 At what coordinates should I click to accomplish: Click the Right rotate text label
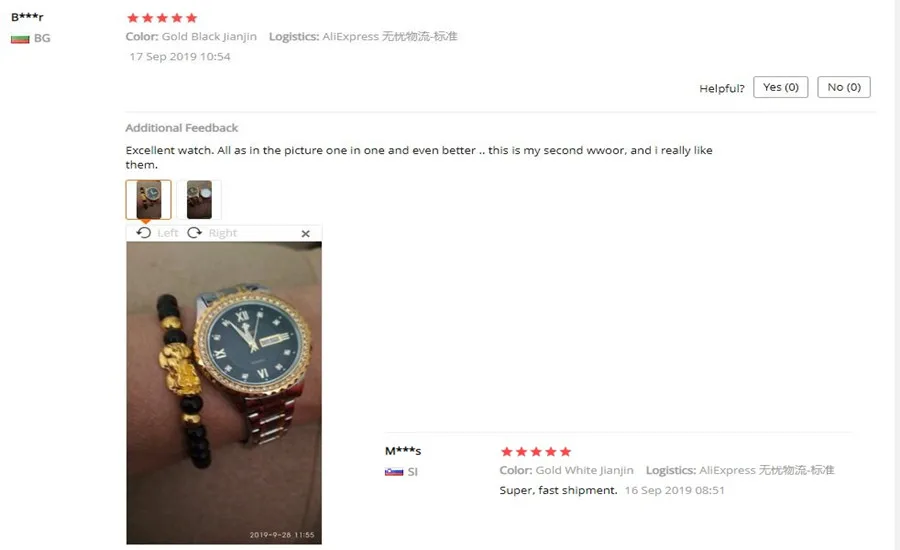click(223, 233)
